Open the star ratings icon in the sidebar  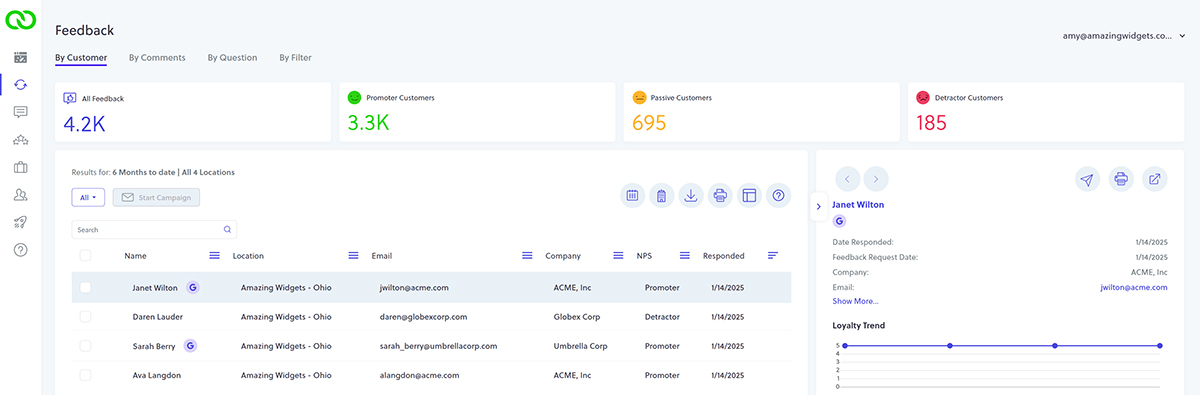[x=20, y=140]
